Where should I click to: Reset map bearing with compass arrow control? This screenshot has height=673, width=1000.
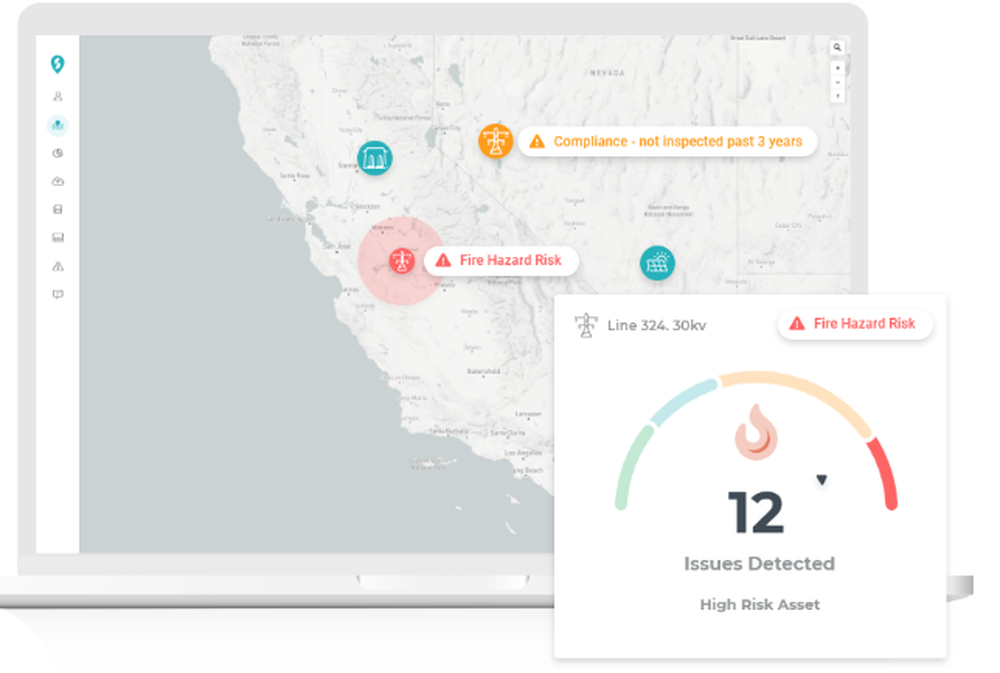click(837, 96)
